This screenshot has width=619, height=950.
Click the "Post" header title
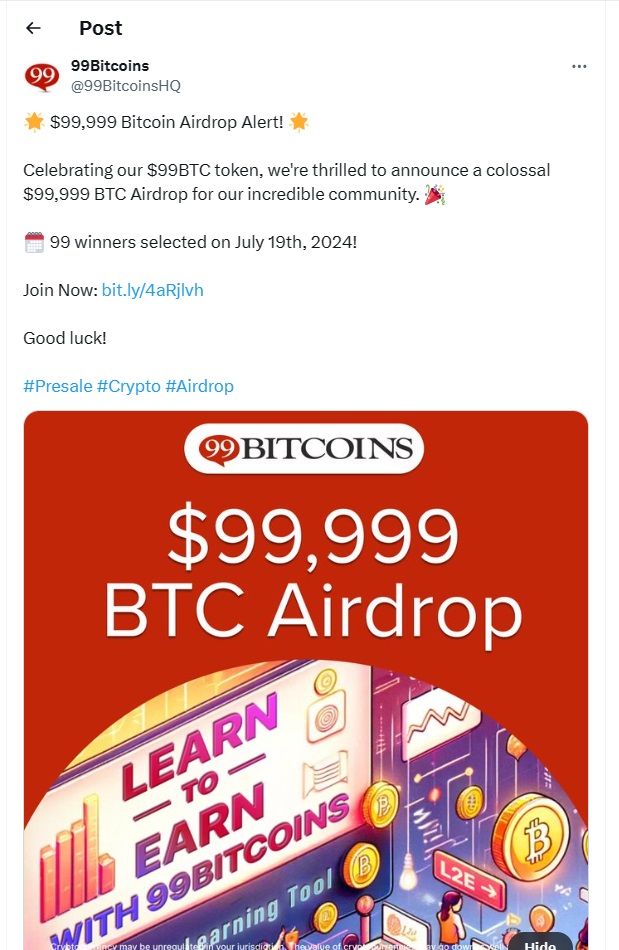pyautogui.click(x=100, y=28)
